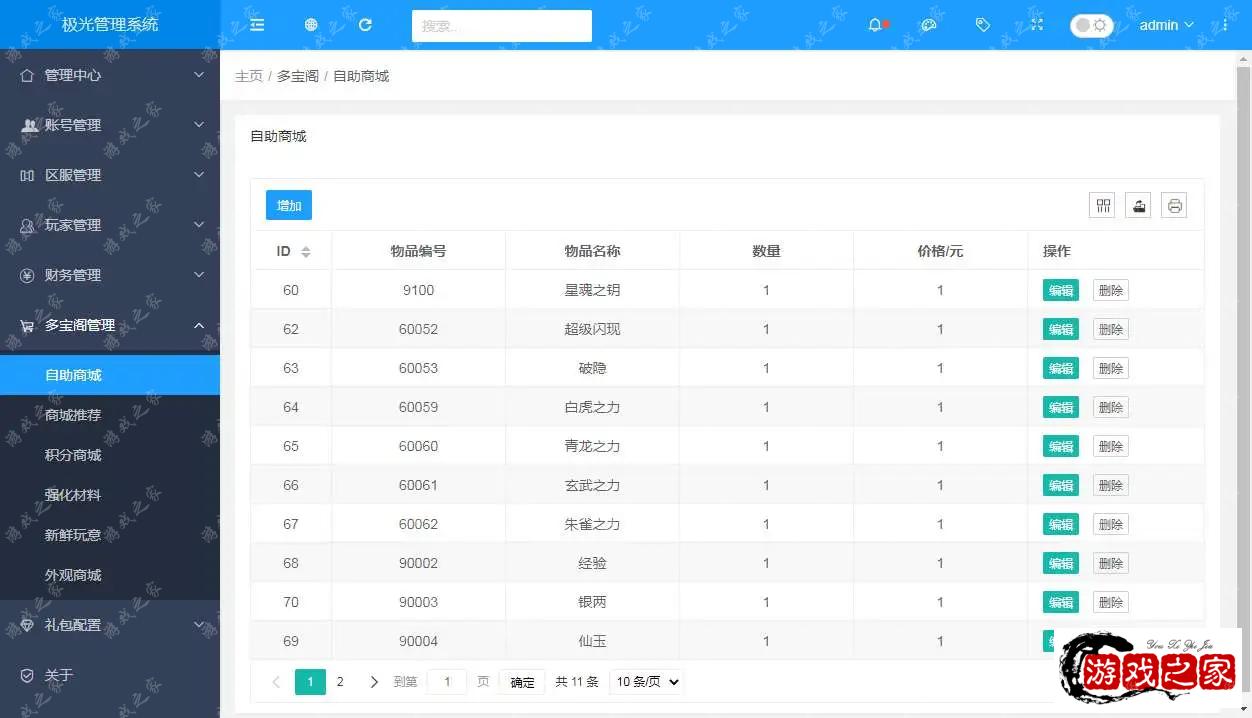Open notifications via the bell icon
Viewport: 1252px width, 718px height.
876,25
